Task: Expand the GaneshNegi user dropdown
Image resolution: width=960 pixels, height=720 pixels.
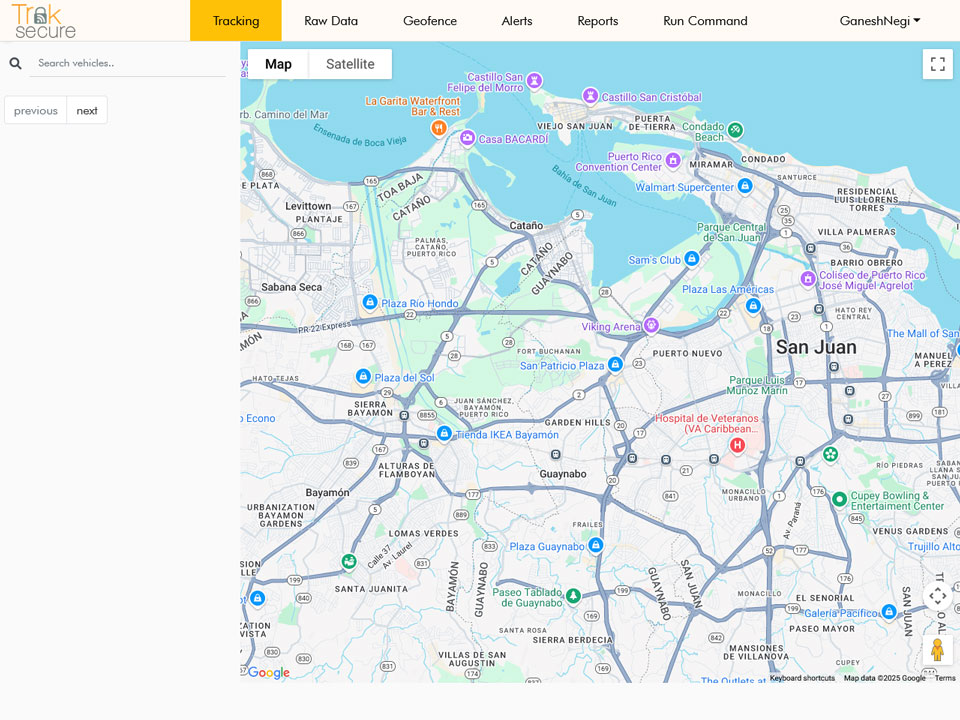Action: coord(879,21)
